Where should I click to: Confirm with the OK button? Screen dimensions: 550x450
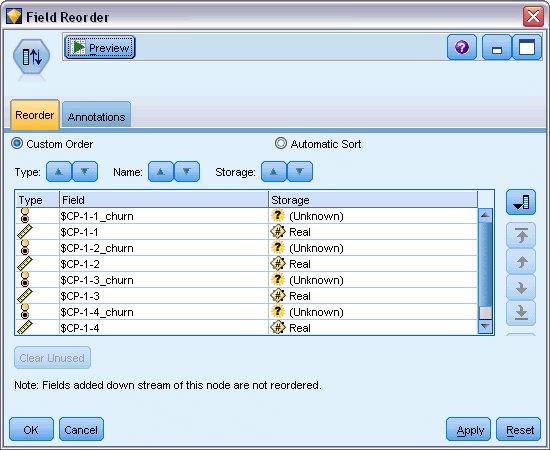coord(31,429)
